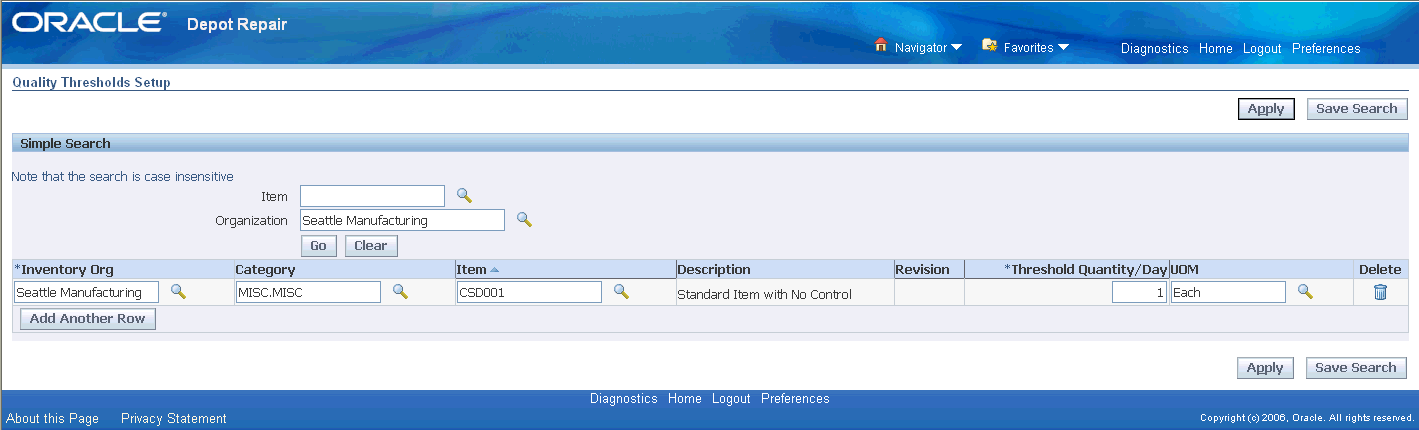Click the Diagnostics footer link
Viewport: 1419px width, 430px height.
[x=624, y=398]
